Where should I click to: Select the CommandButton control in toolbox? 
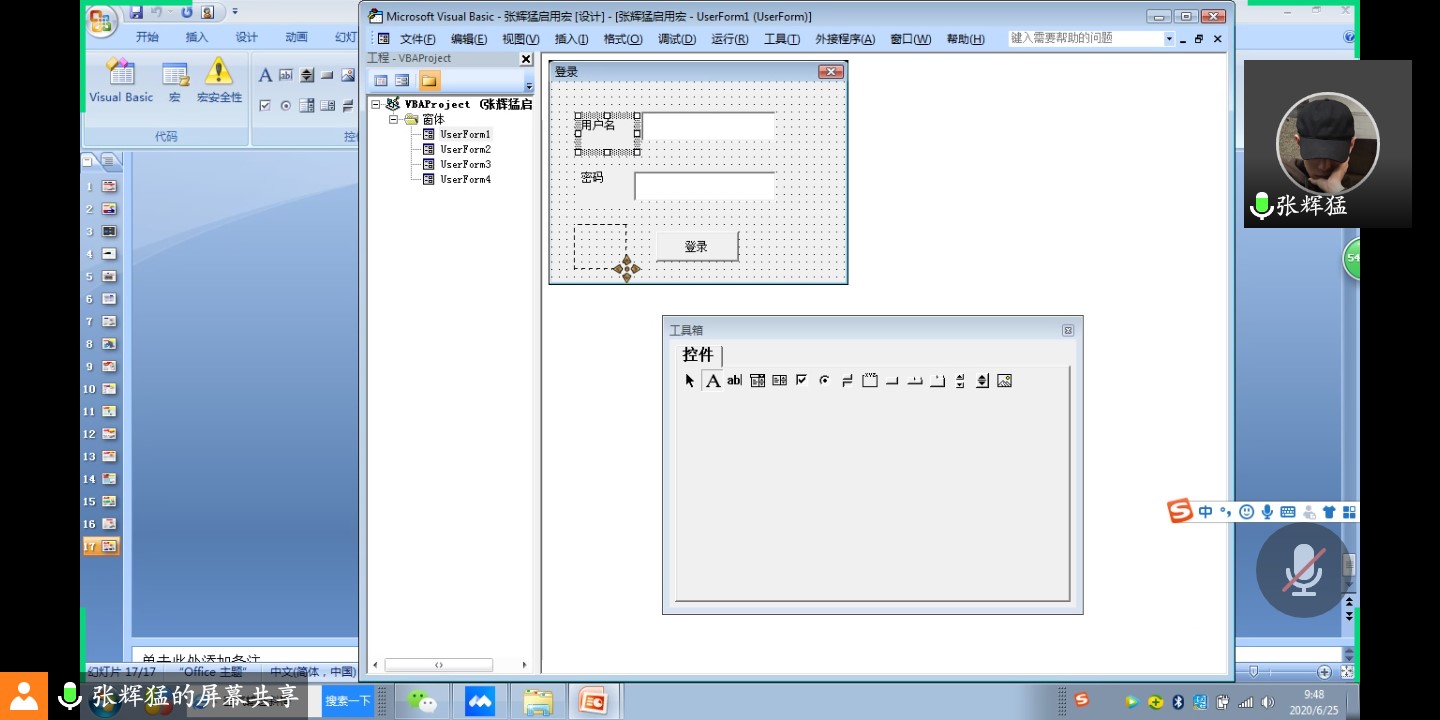click(892, 381)
